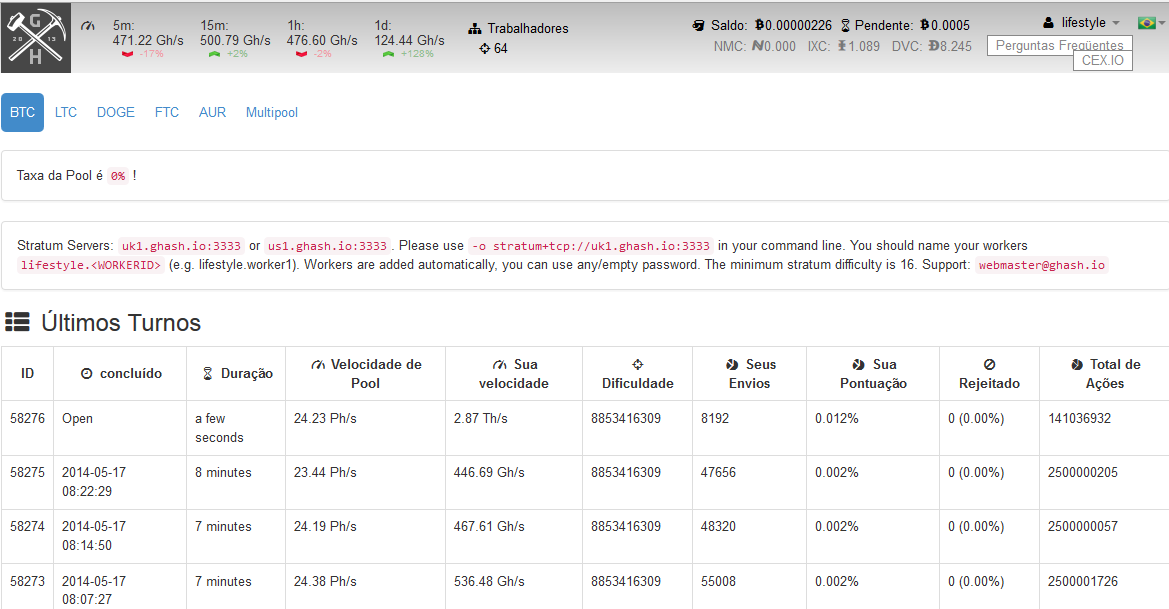The height and width of the screenshot is (609, 1169).
Task: Click your speed 2.87 Th/s
Action: (481, 419)
